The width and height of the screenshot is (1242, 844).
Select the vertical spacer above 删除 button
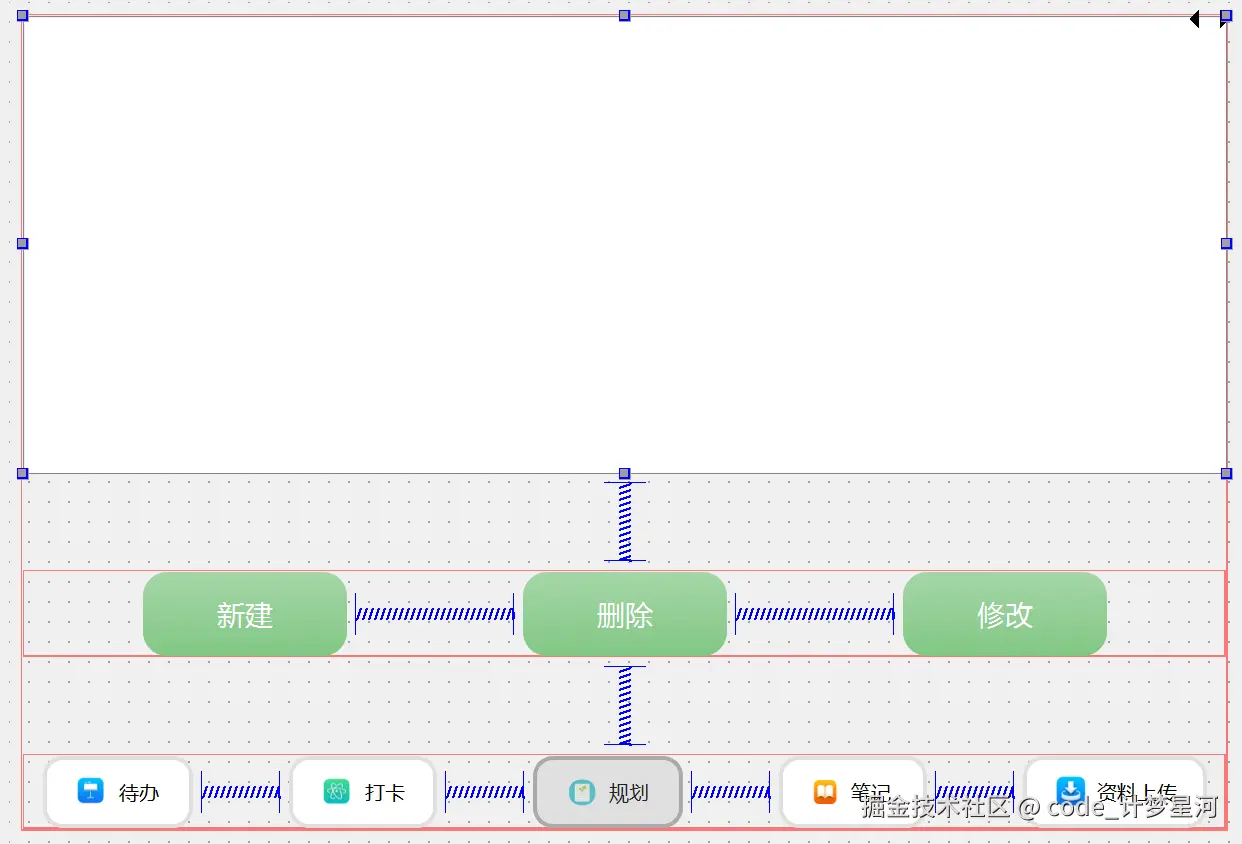pos(625,522)
